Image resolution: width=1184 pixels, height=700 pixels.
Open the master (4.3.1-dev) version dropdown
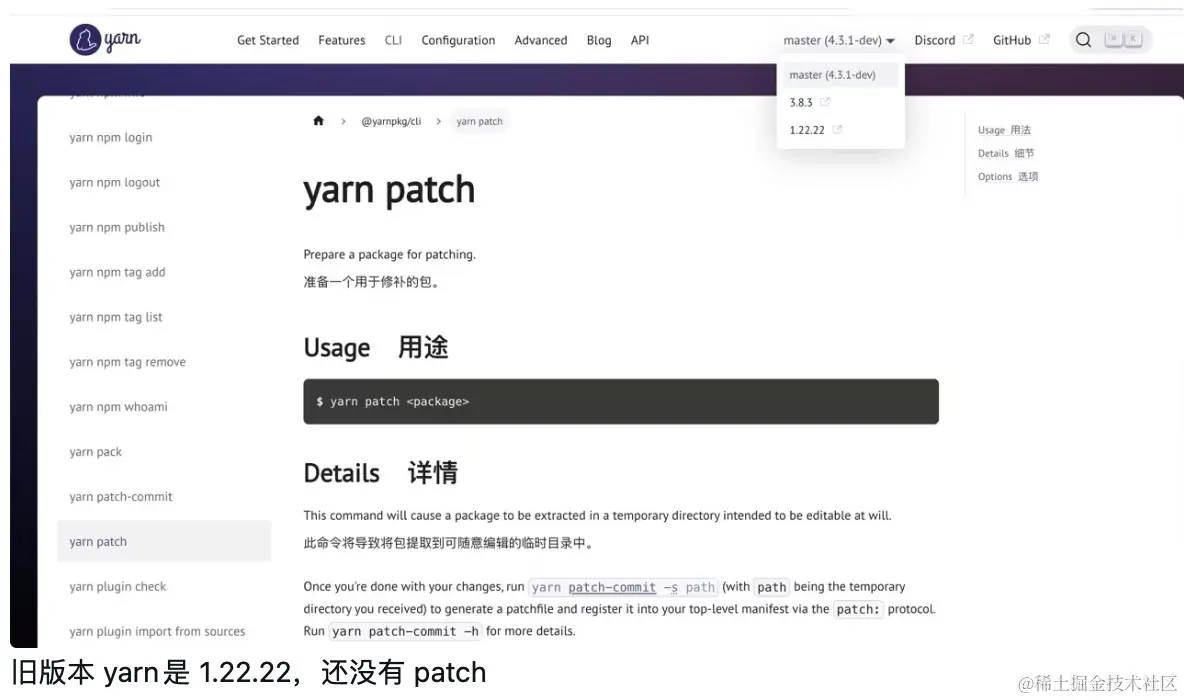point(839,40)
